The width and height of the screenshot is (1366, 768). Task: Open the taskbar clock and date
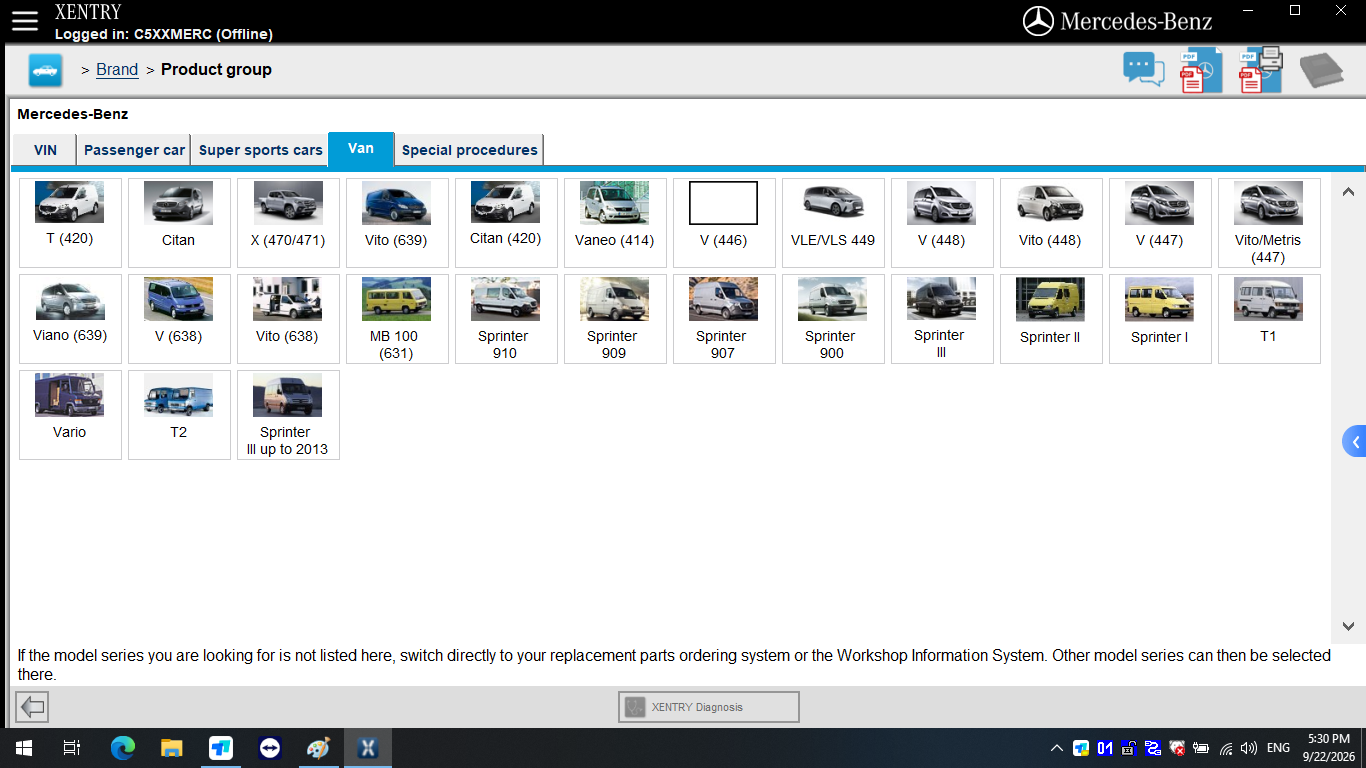click(1328, 748)
